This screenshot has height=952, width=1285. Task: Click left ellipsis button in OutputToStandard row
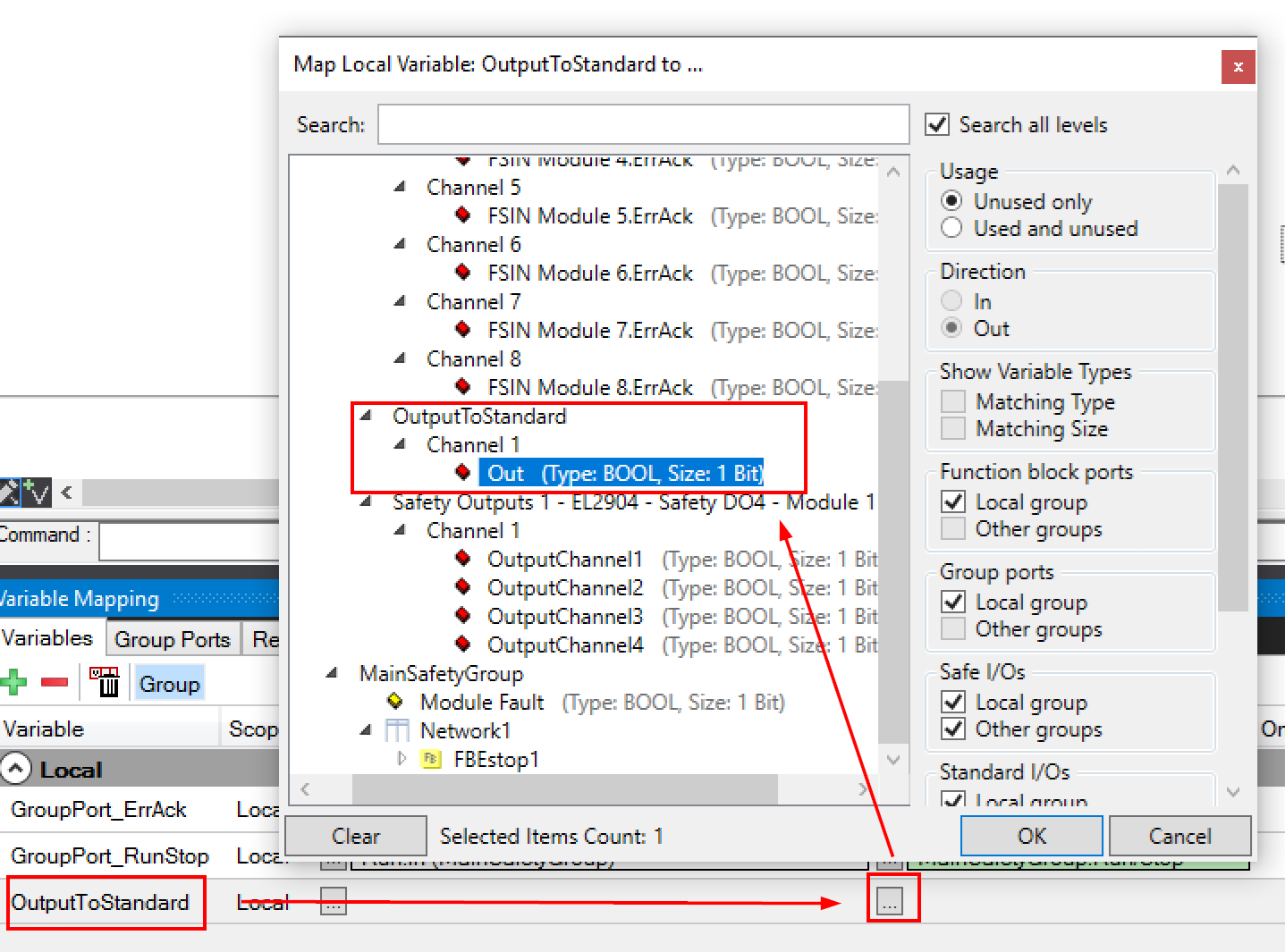[x=334, y=902]
